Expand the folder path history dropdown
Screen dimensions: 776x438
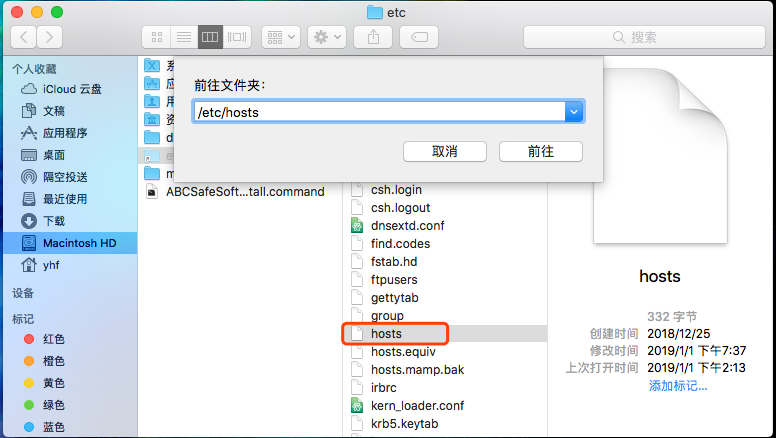click(x=574, y=112)
